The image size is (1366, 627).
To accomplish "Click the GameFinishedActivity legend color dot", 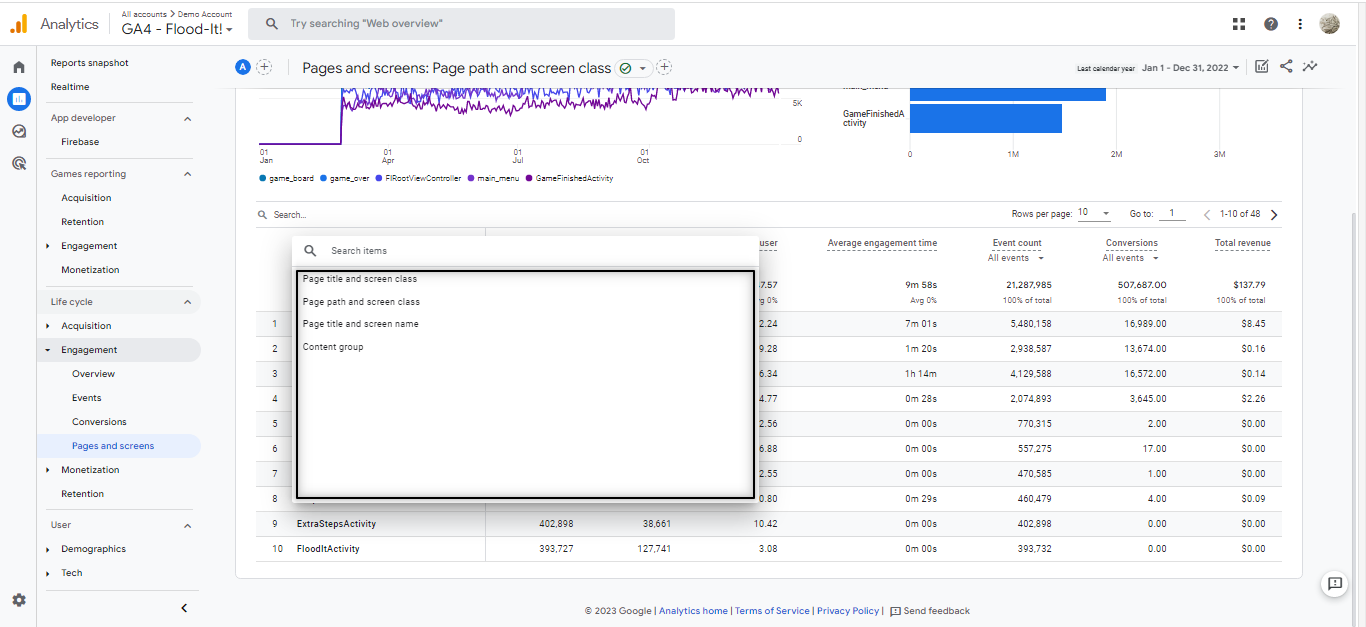I will (530, 179).
